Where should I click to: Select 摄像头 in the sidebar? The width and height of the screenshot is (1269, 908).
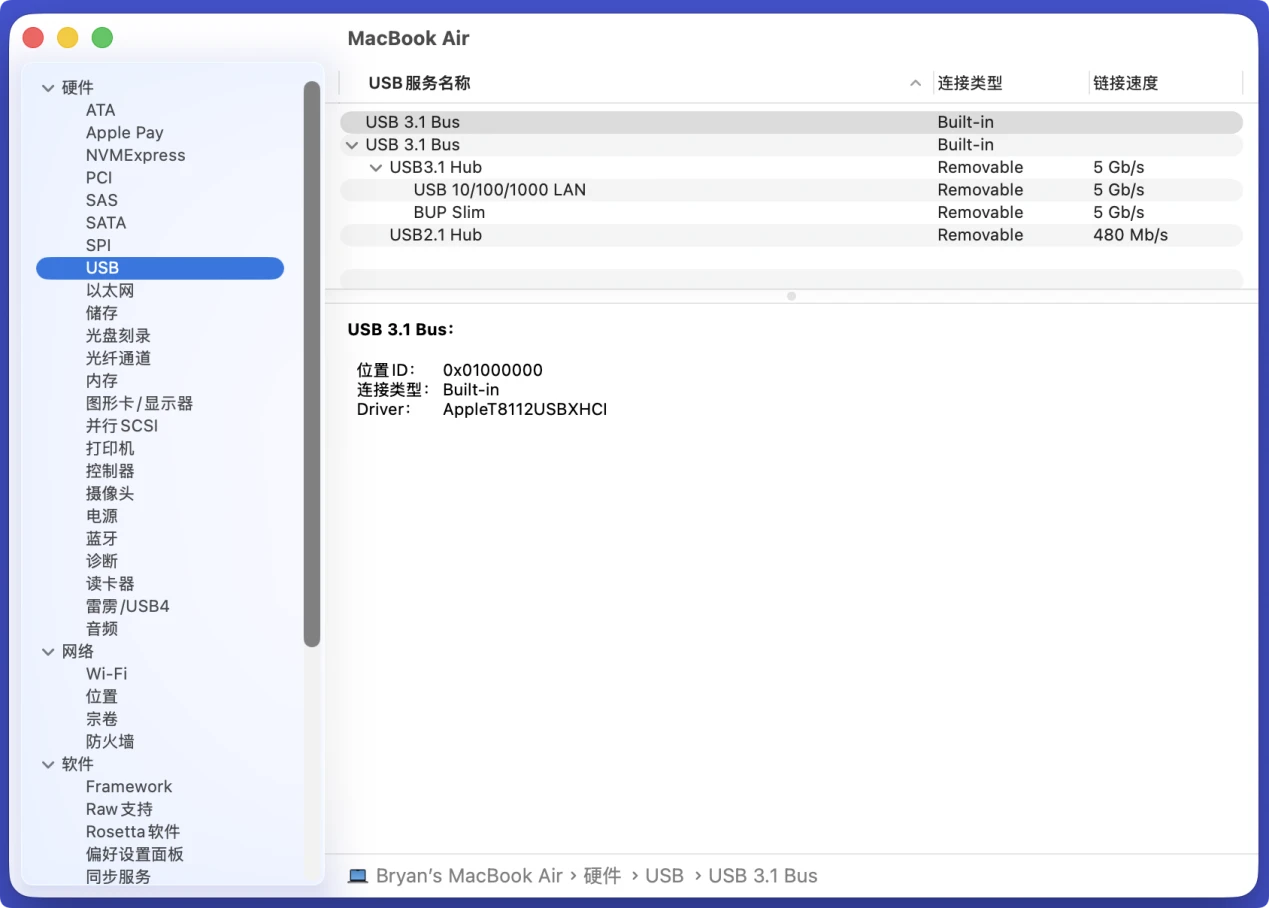coord(110,494)
